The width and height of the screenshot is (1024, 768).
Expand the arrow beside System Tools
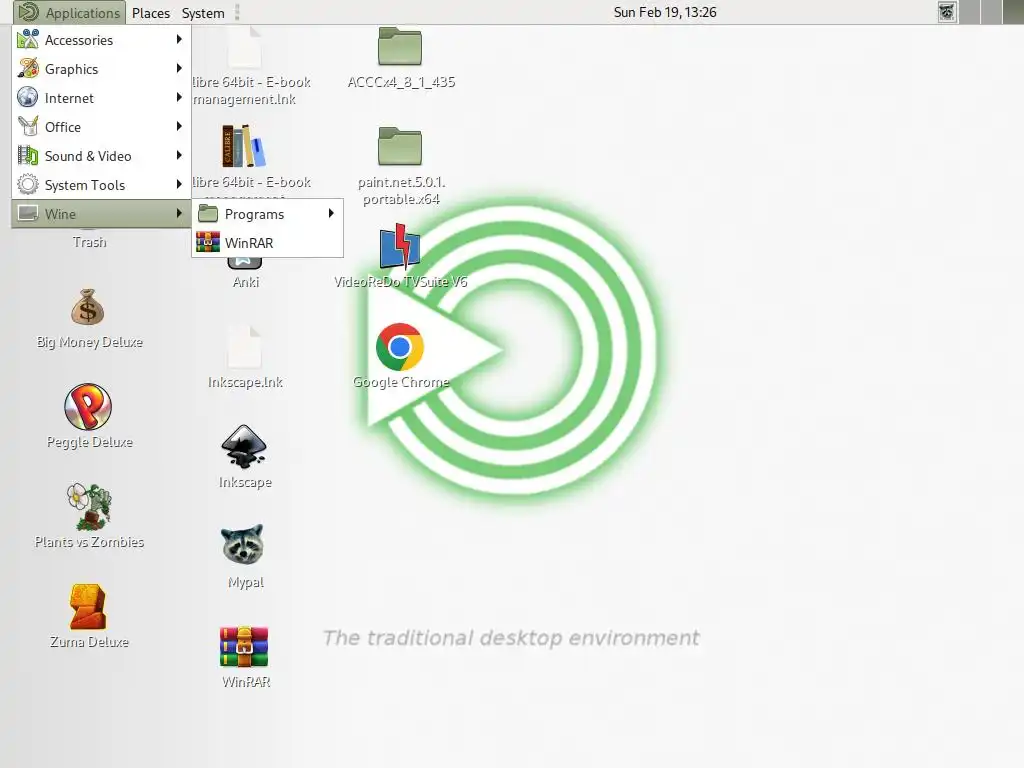(179, 184)
